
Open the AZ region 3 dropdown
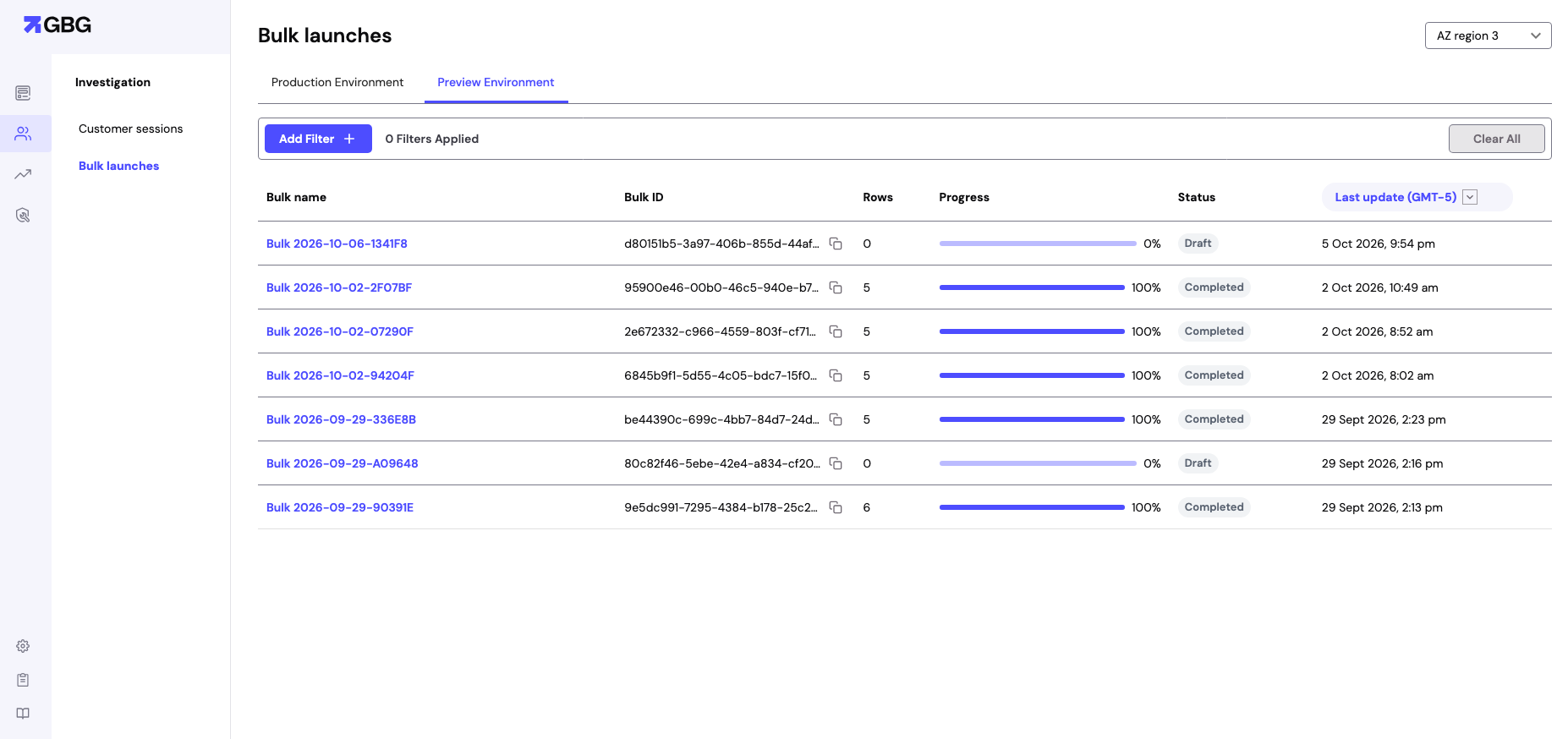click(x=1488, y=36)
